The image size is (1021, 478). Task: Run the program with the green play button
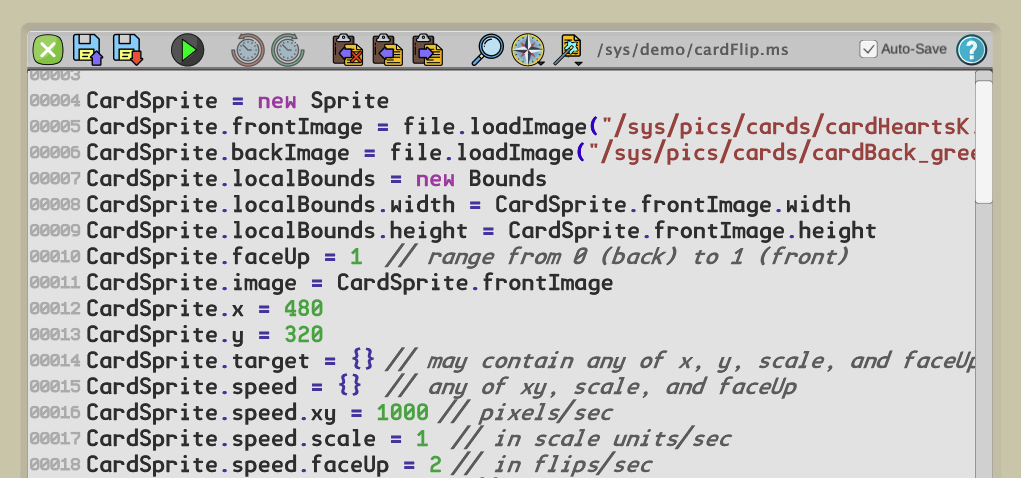click(188, 50)
